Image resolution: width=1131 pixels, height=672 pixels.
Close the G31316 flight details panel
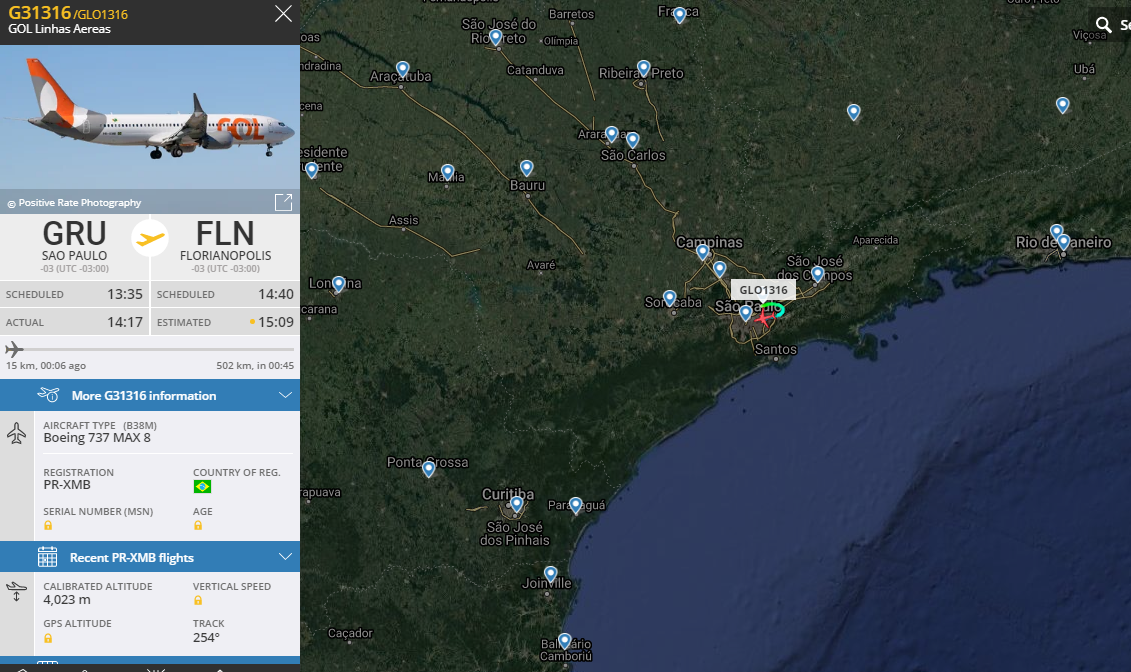coord(283,14)
